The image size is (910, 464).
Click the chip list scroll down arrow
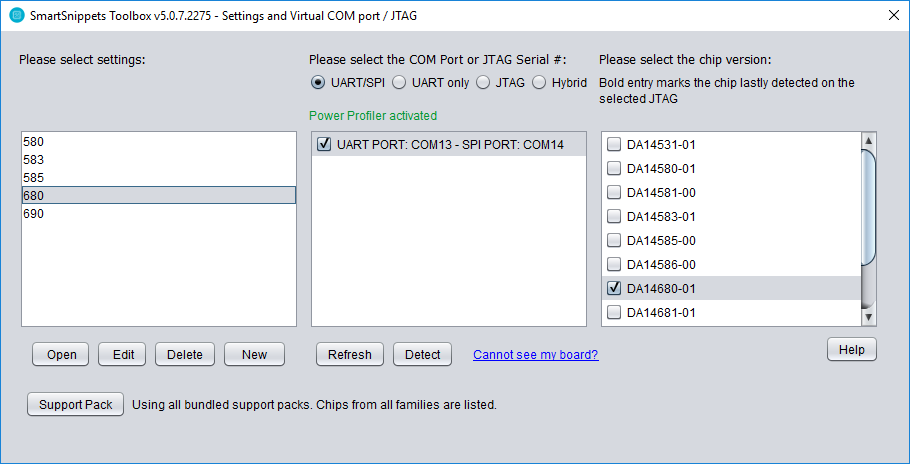(868, 317)
